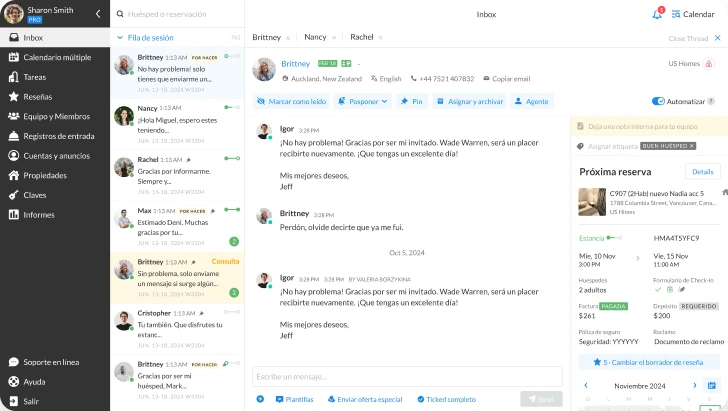728x411 pixels.
Task: Click the Calendar icon in top bar
Action: point(677,14)
